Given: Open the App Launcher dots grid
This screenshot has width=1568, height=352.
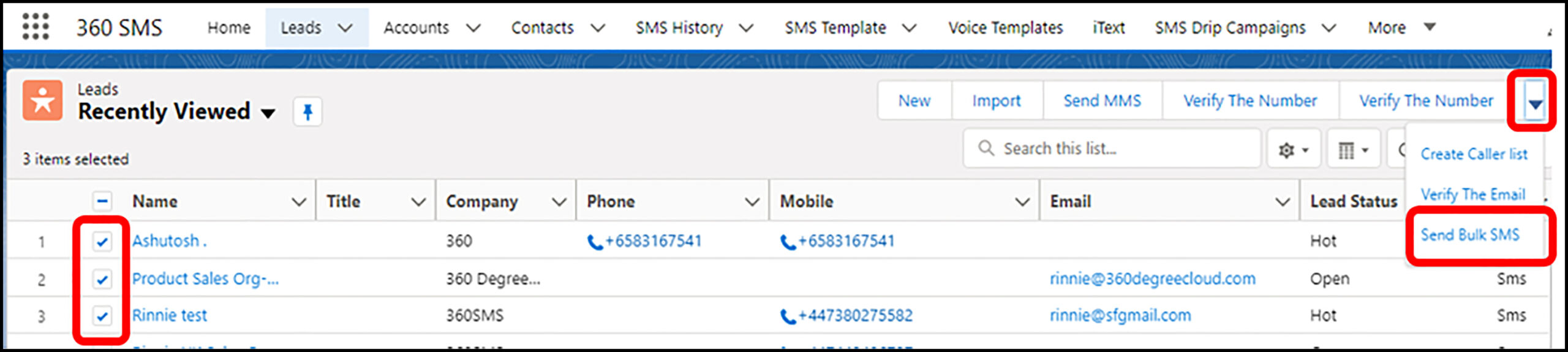Looking at the screenshot, I should coord(36,27).
